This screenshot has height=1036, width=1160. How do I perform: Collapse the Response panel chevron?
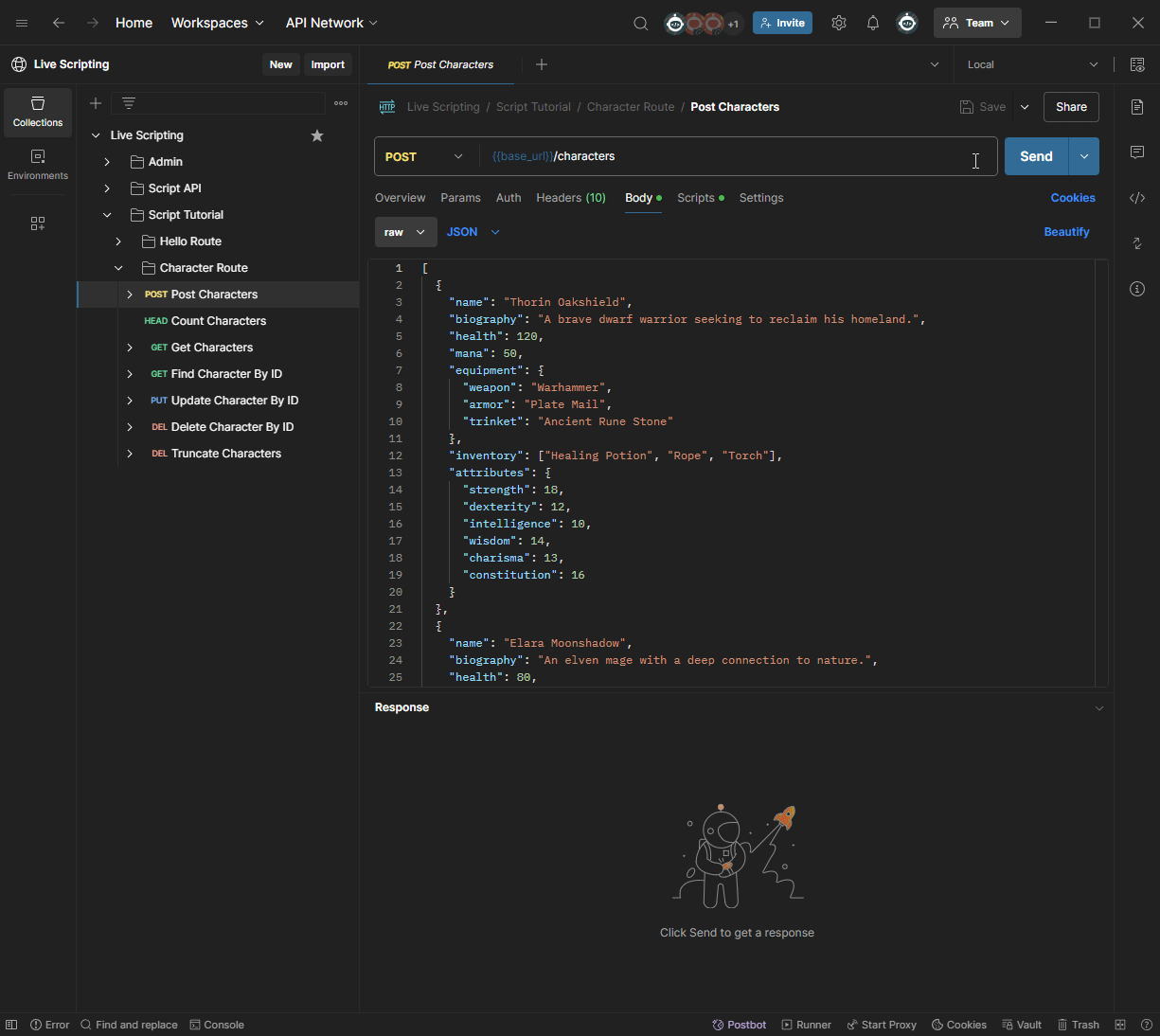pos(1099,708)
